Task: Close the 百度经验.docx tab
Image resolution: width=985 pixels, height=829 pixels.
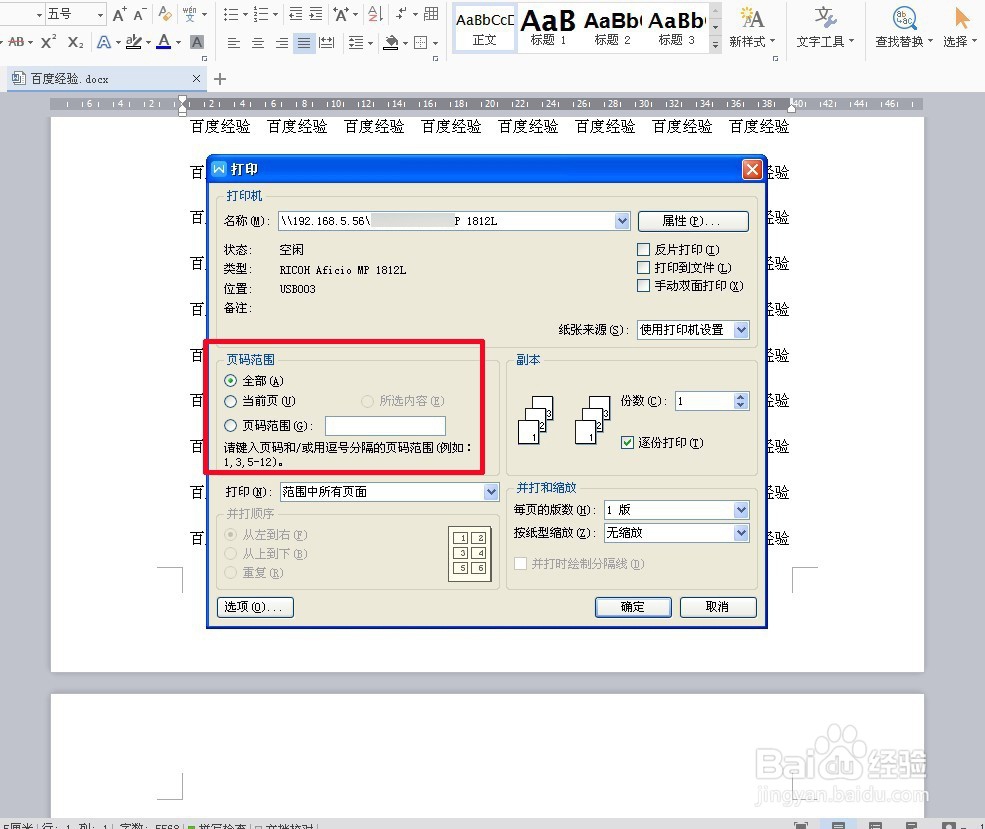Action: [196, 79]
